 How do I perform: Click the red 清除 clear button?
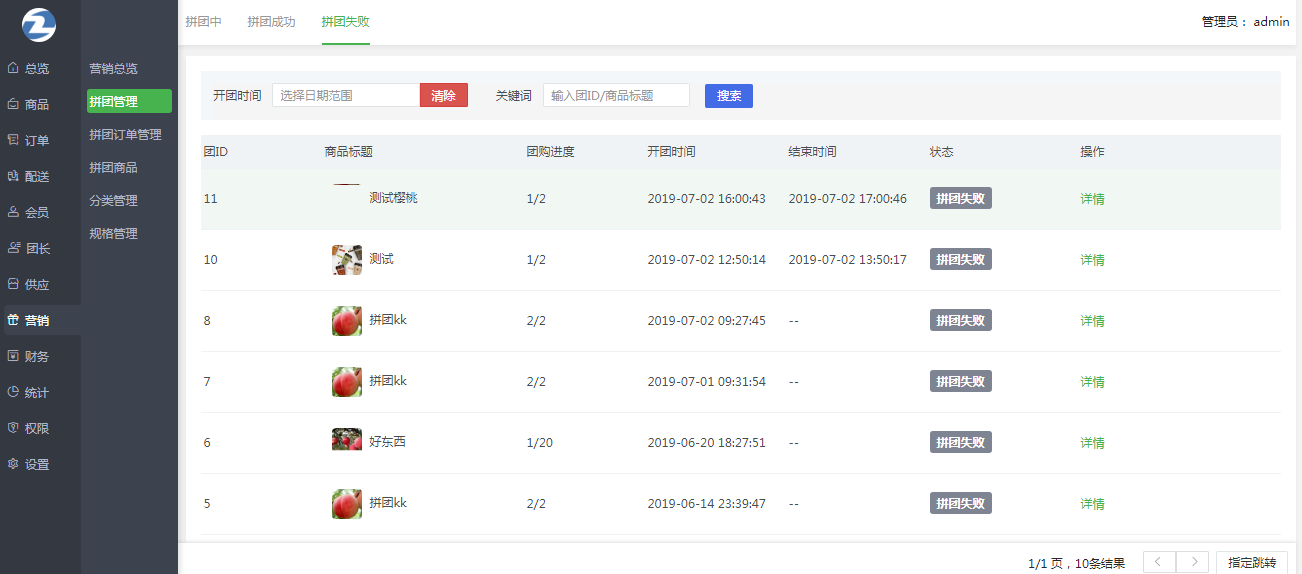point(443,96)
